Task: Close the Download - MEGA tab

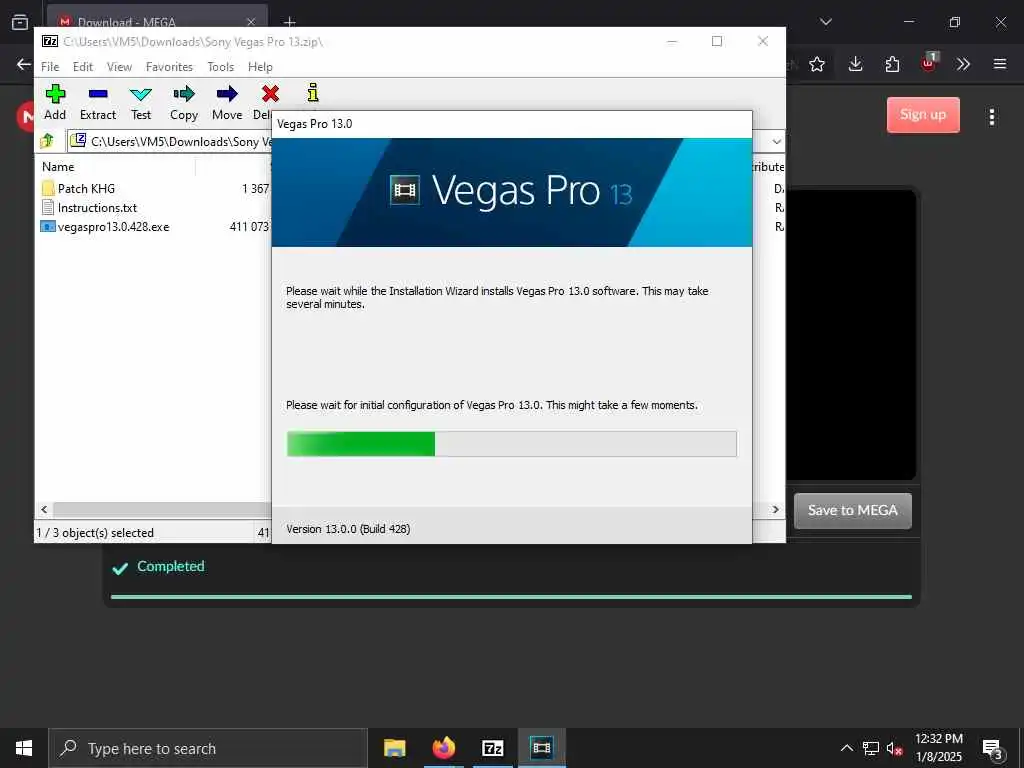Action: pos(251,22)
